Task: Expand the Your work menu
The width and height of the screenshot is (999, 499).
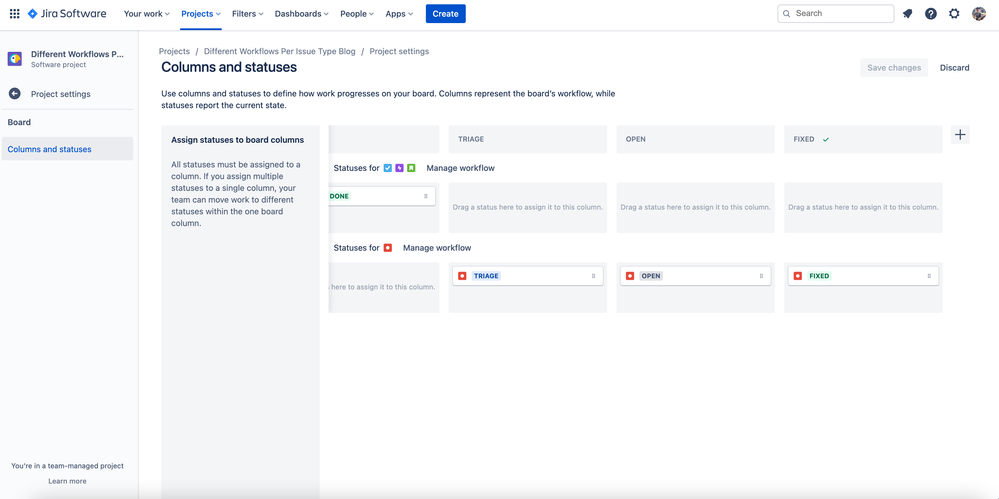Action: [x=147, y=13]
